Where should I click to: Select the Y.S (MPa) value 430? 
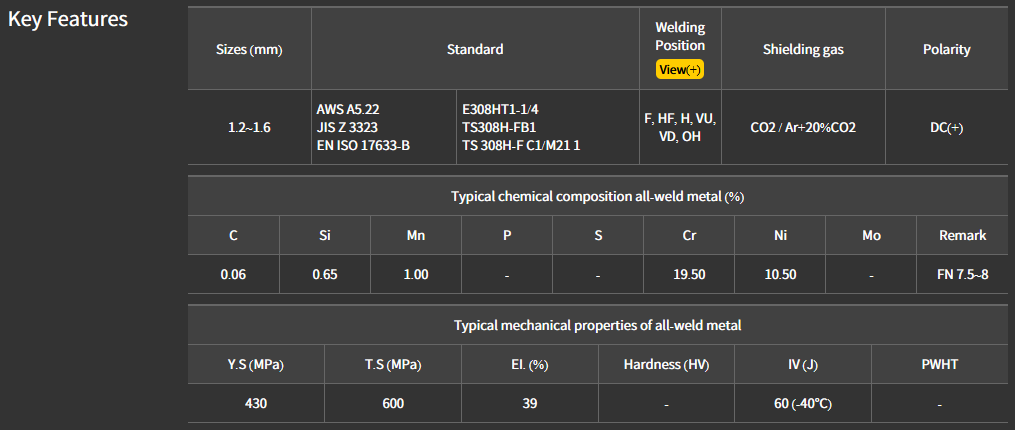(256, 403)
